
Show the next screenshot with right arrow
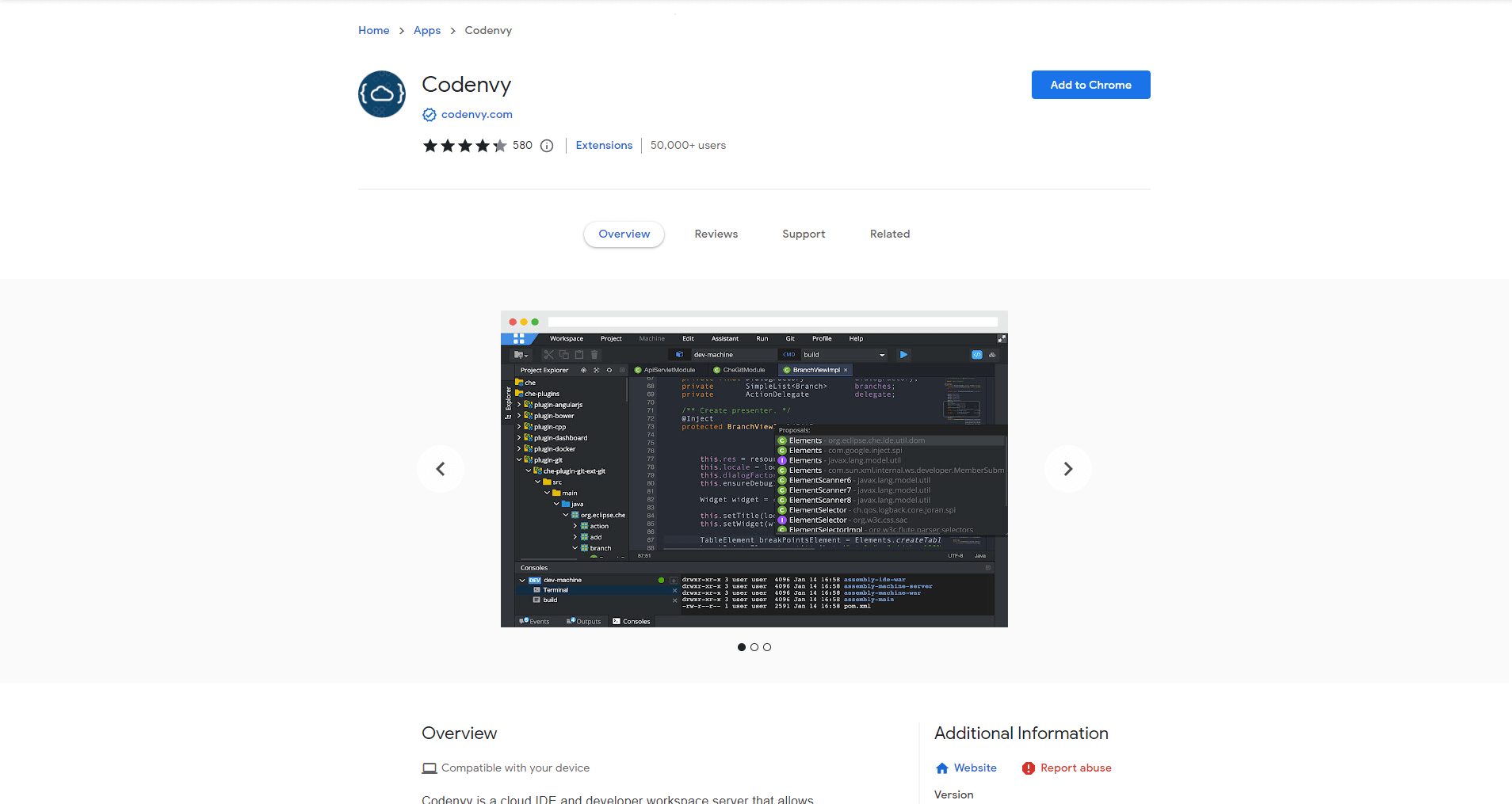(x=1068, y=469)
